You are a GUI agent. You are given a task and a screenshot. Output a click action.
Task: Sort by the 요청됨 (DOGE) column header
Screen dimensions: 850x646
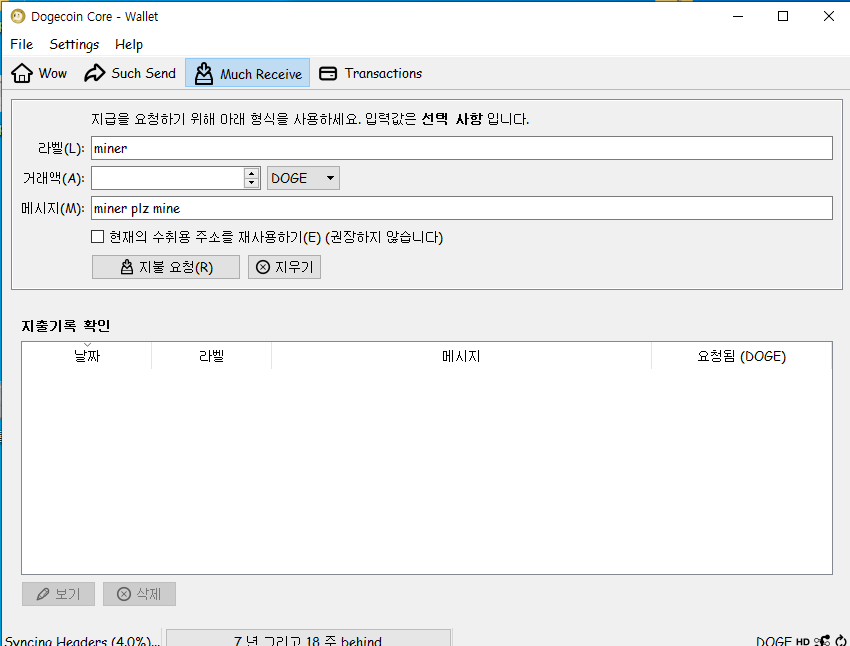tap(742, 356)
